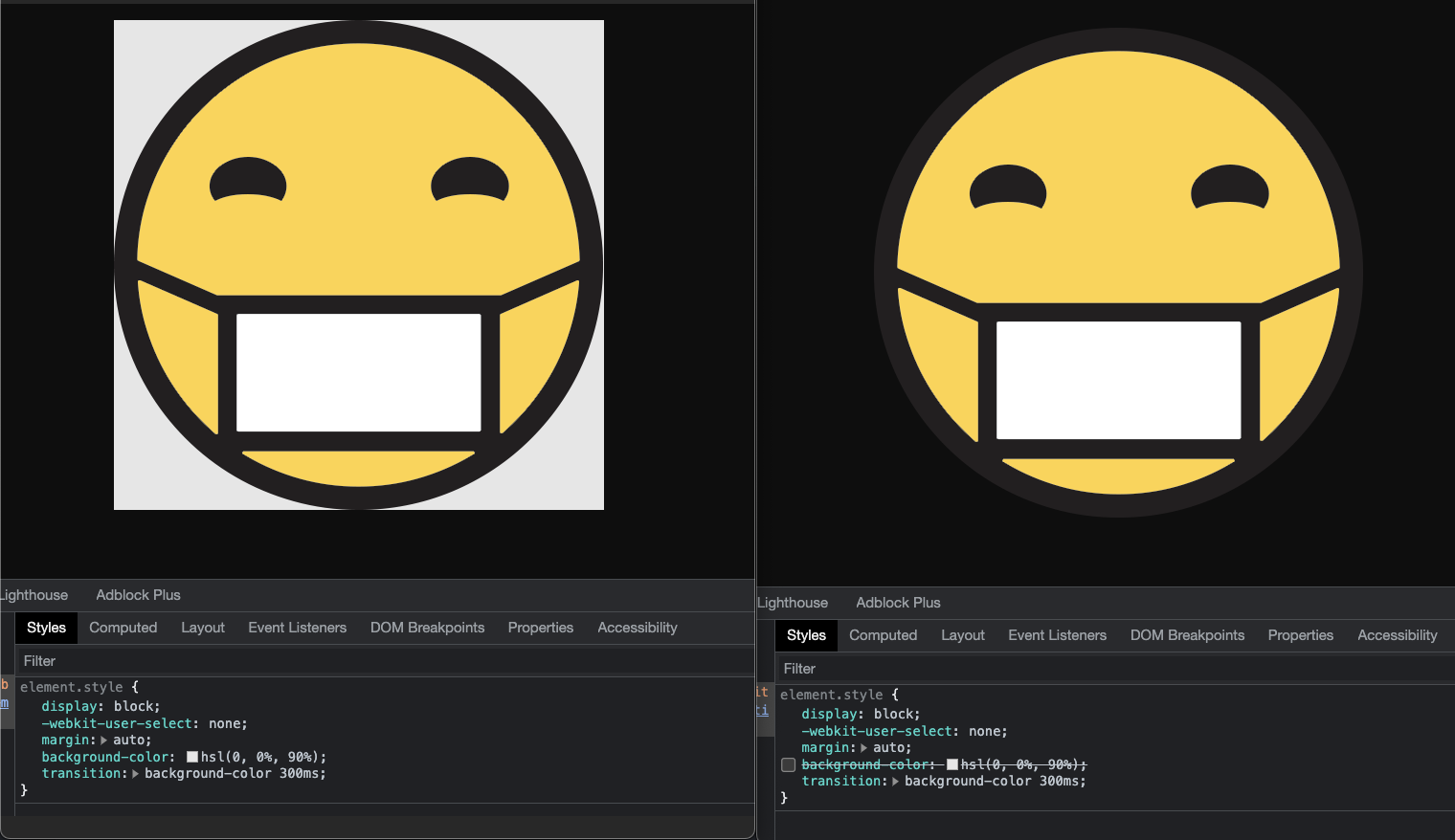Viewport: 1455px width, 840px height.
Task: Open the Layout tab in the right panel
Action: pyautogui.click(x=963, y=634)
